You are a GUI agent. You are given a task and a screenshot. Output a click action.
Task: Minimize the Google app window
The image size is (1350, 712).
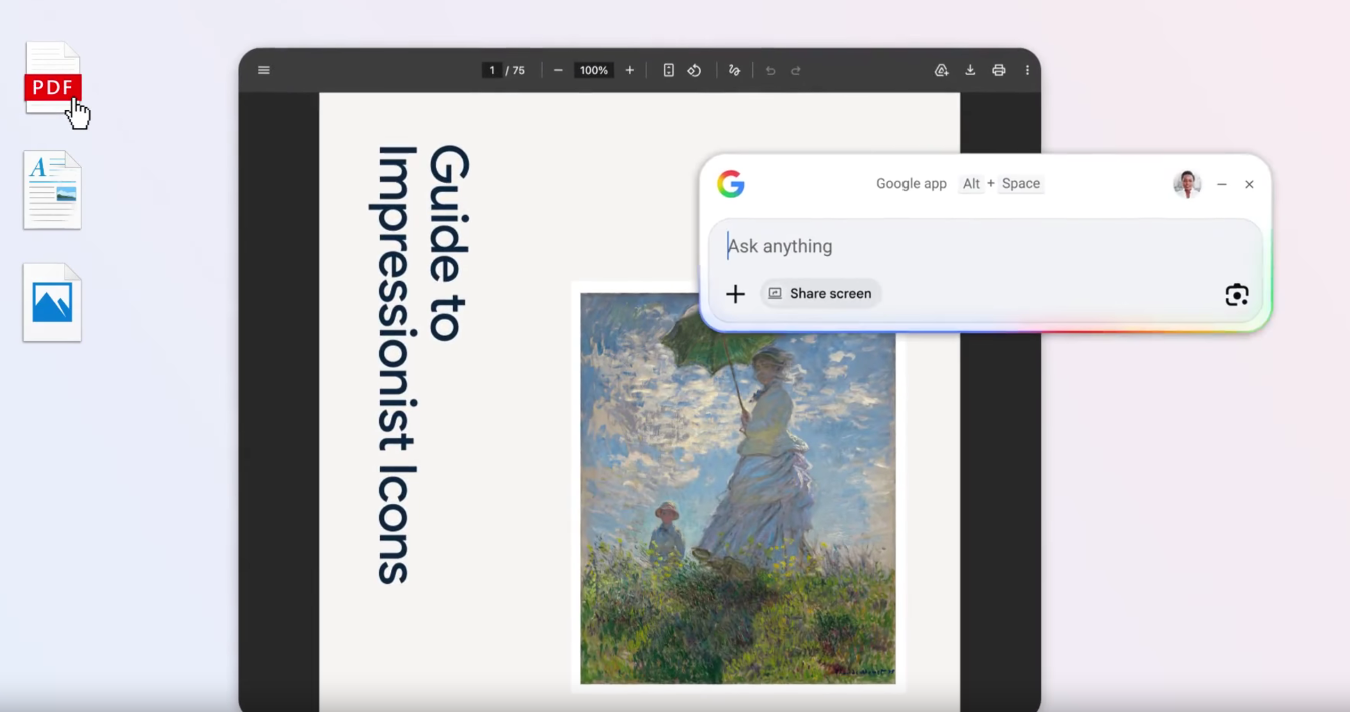(1222, 184)
